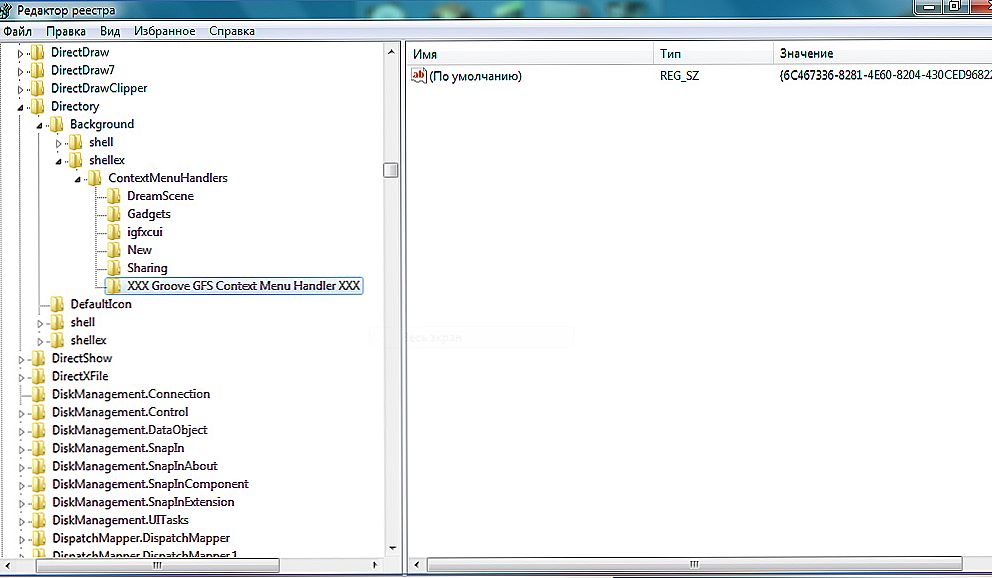Click the DirectShow folder icon
The image size is (992, 578).
[38, 358]
